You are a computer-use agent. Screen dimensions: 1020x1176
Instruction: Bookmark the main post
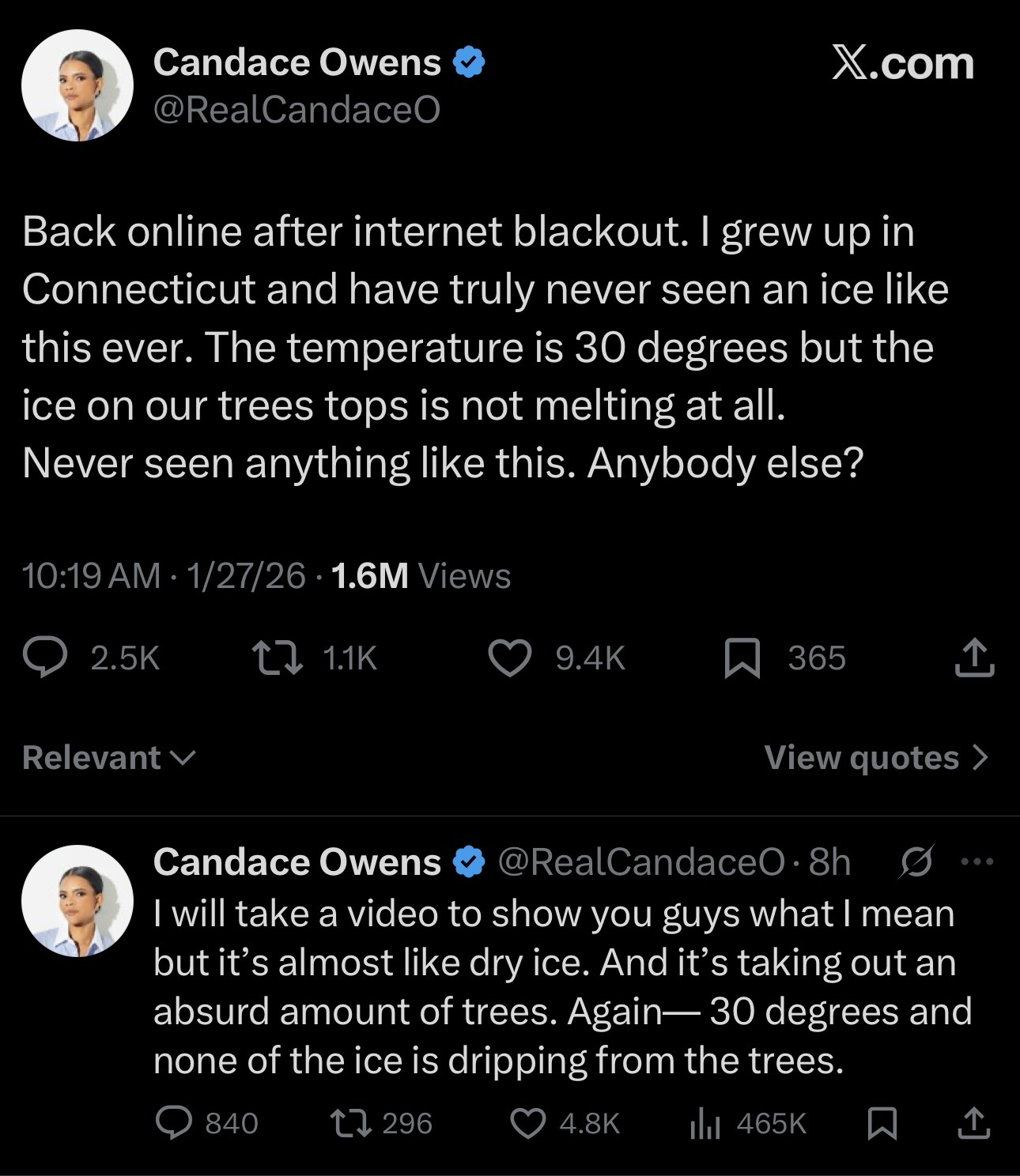pos(742,659)
